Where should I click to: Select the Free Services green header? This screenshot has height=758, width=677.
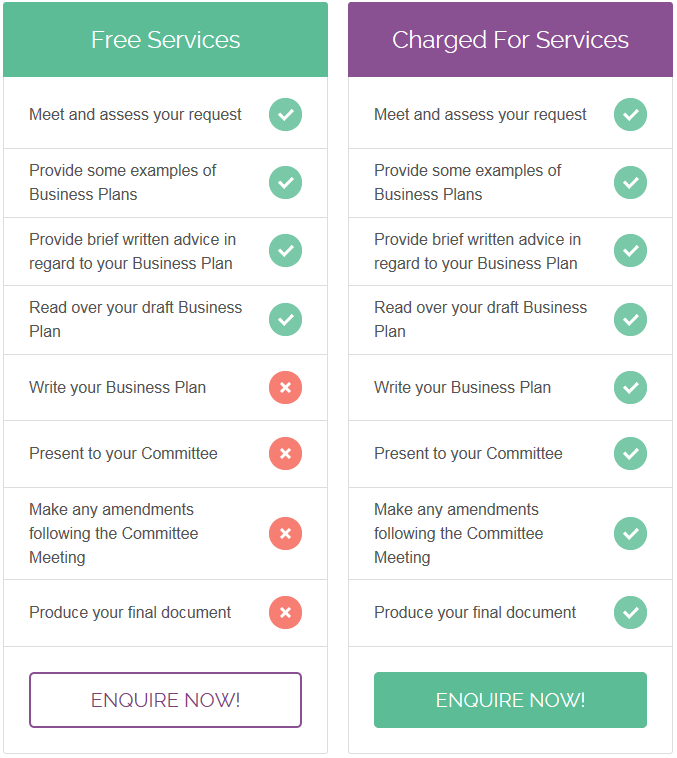(165, 40)
